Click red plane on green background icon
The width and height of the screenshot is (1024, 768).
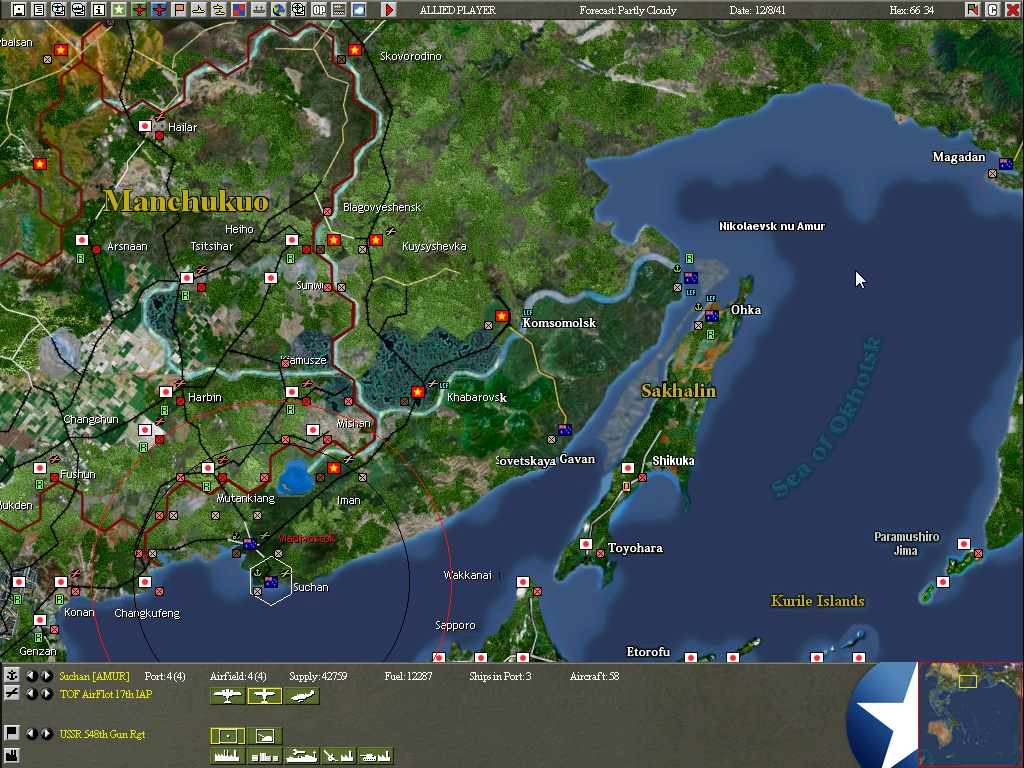point(138,10)
